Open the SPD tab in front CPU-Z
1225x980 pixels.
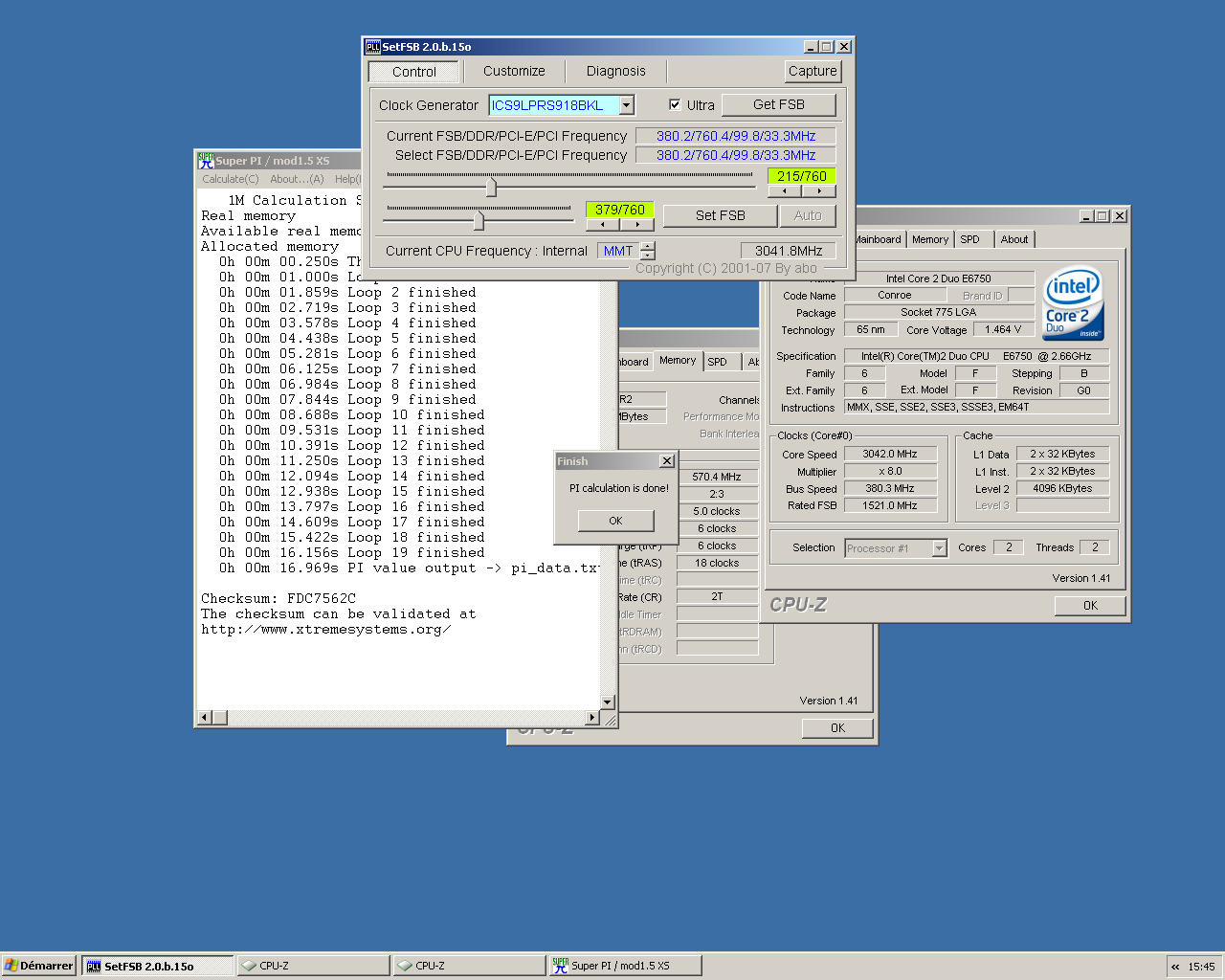[970, 239]
